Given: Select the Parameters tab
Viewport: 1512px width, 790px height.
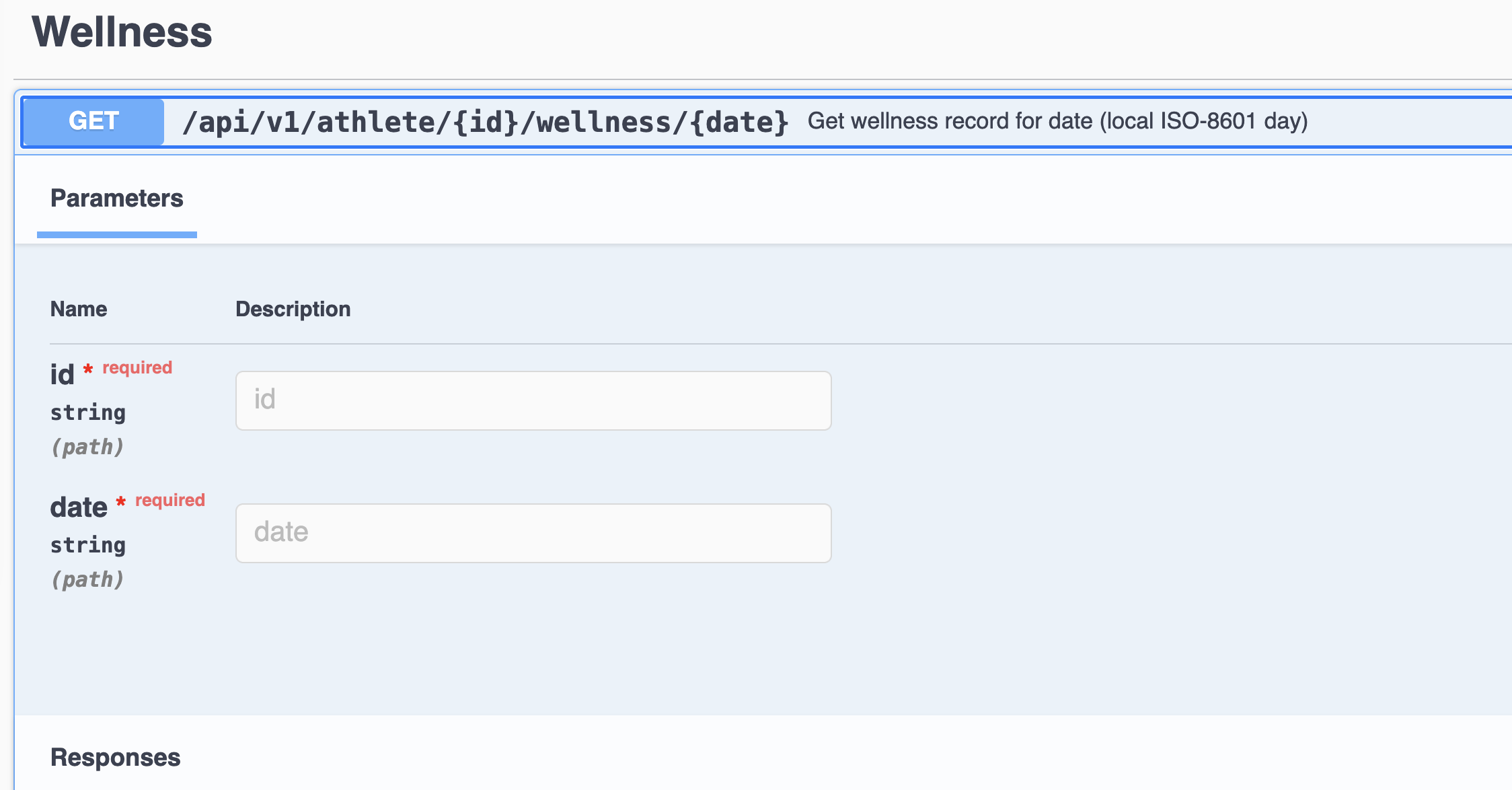Looking at the screenshot, I should [116, 199].
